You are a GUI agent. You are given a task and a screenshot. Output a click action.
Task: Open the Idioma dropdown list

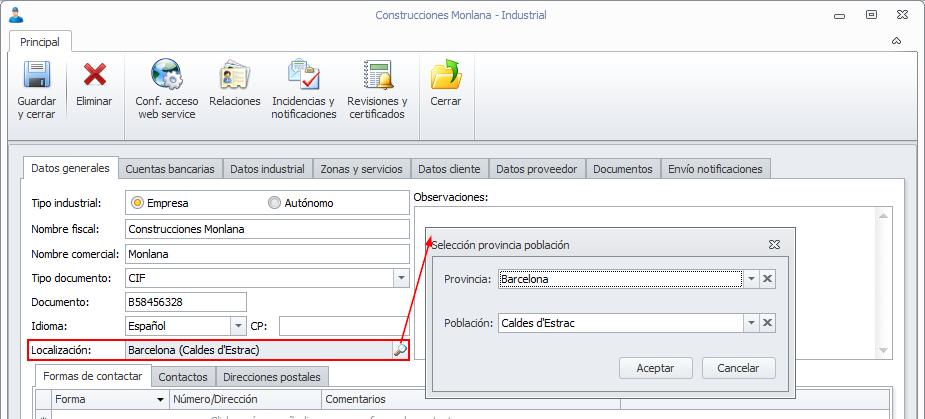237,326
